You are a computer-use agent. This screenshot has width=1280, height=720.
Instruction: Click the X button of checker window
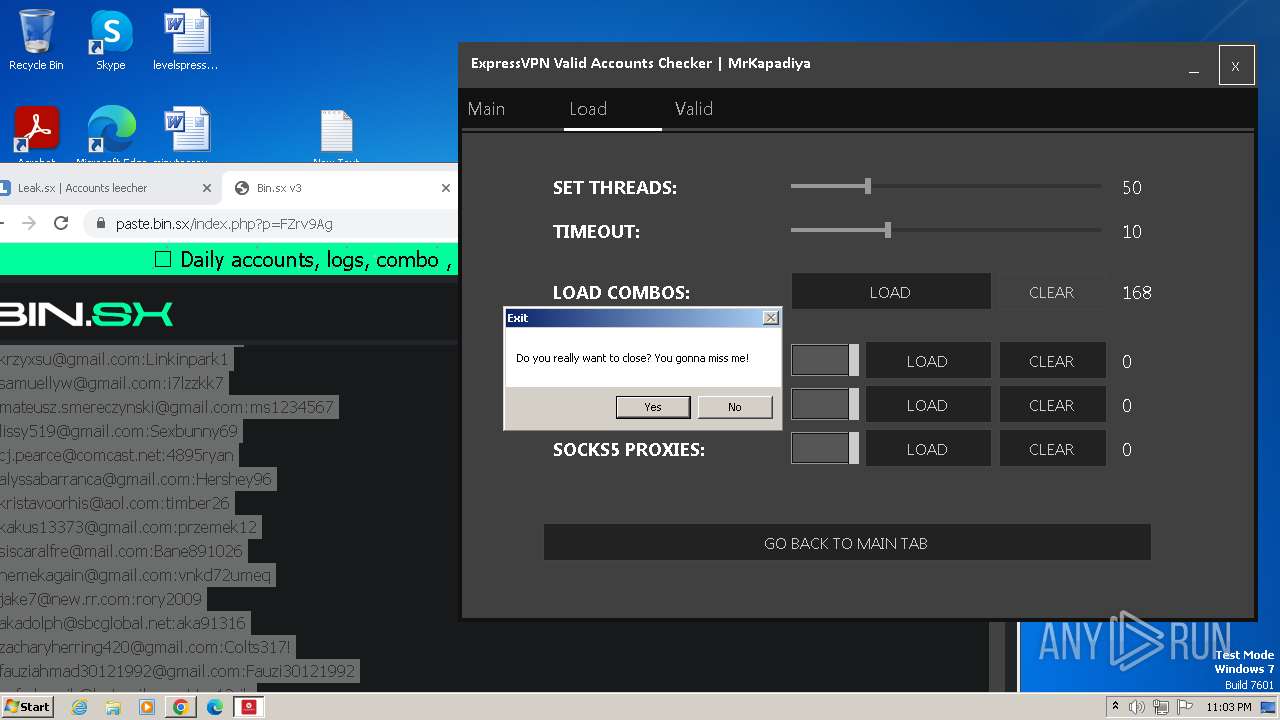point(1236,66)
